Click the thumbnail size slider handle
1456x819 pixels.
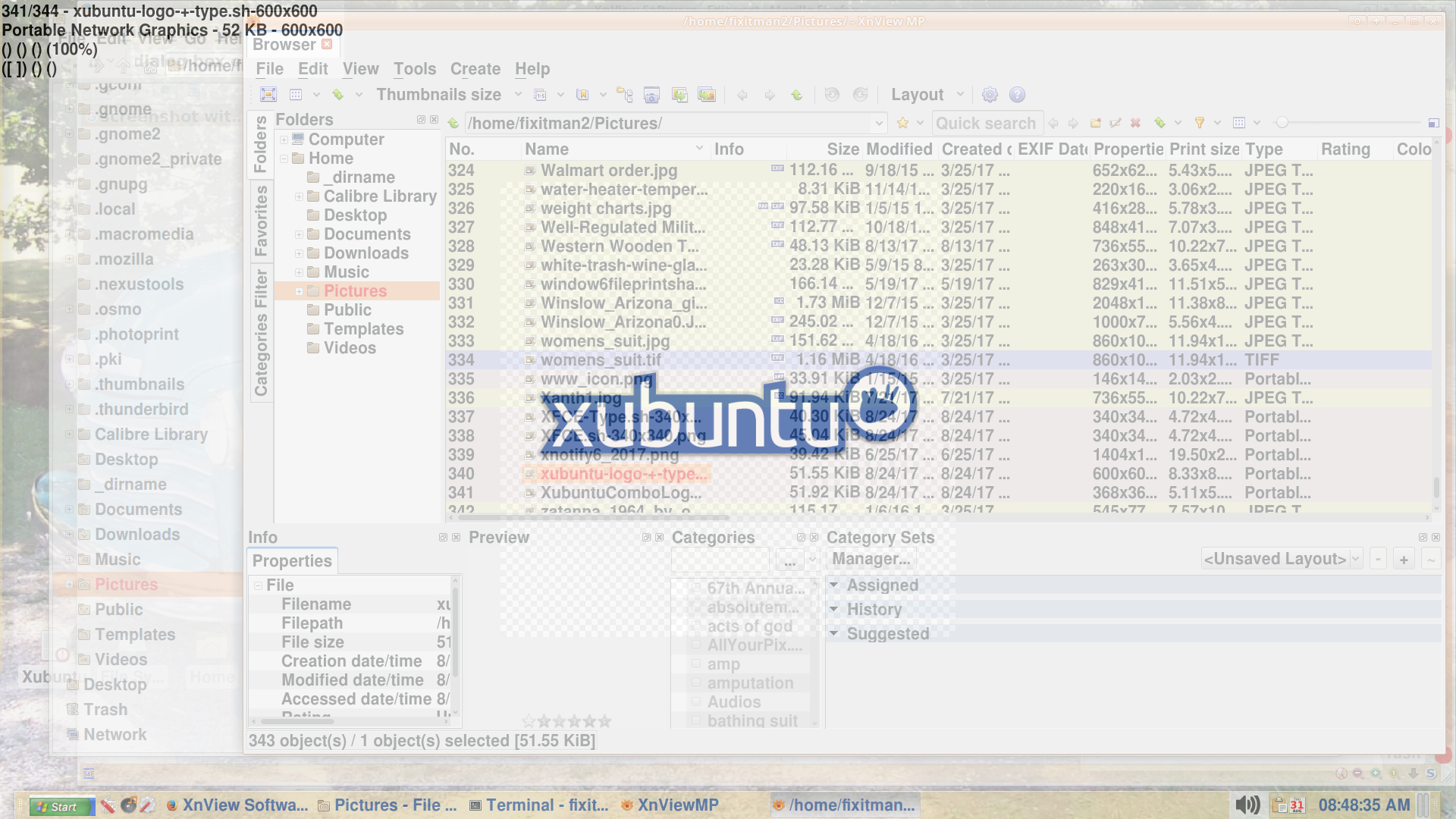point(1282,123)
